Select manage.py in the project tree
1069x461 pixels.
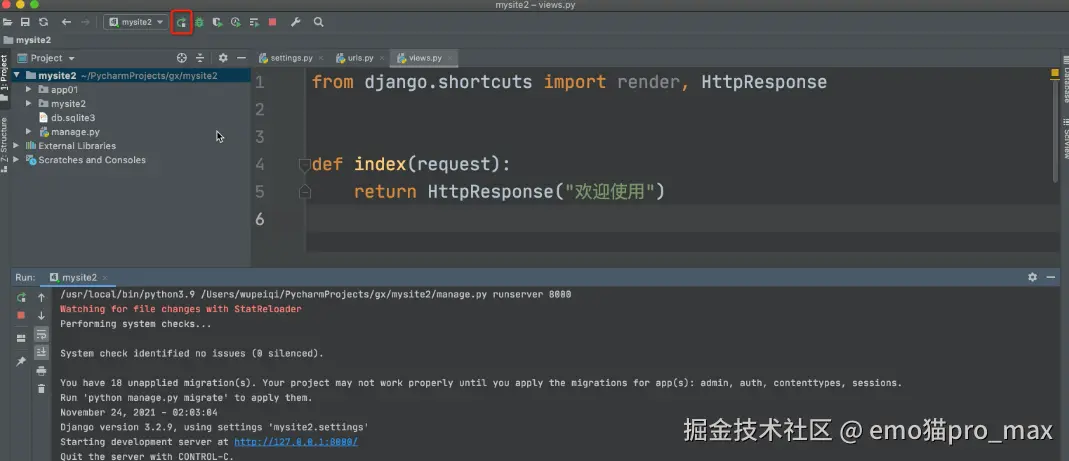click(69, 132)
